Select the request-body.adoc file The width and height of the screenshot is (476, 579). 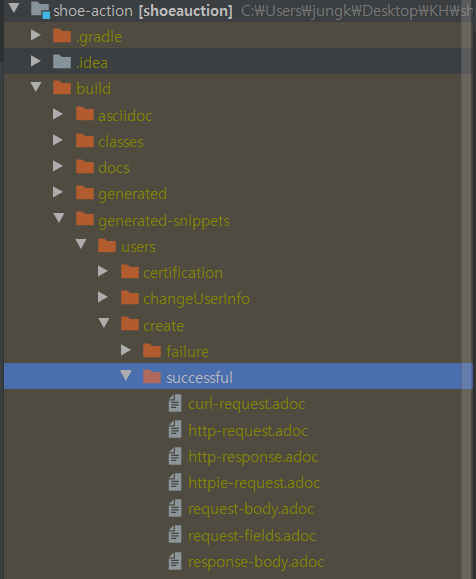pos(251,509)
